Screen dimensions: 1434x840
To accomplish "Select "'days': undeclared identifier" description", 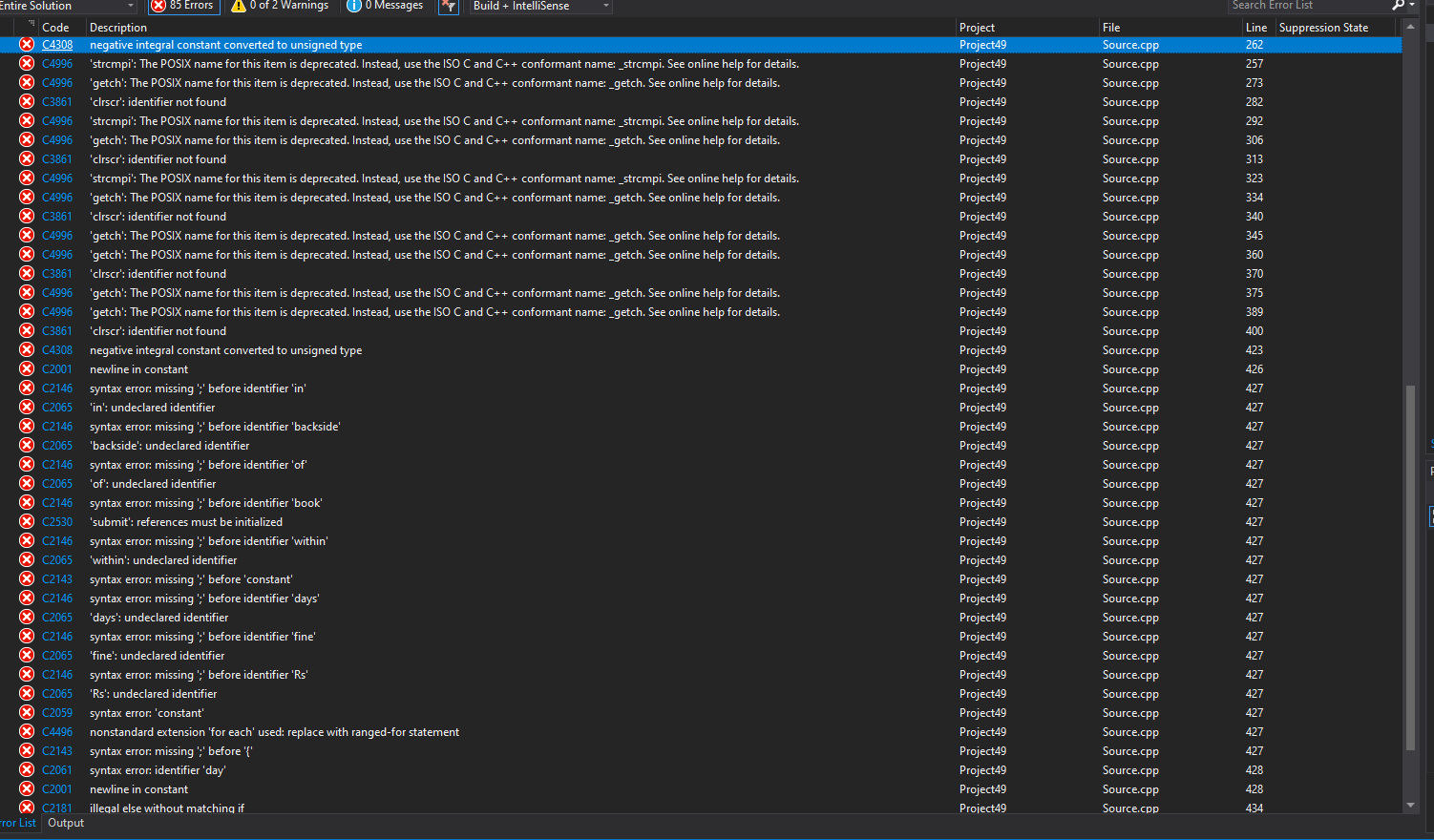I will (x=159, y=618).
